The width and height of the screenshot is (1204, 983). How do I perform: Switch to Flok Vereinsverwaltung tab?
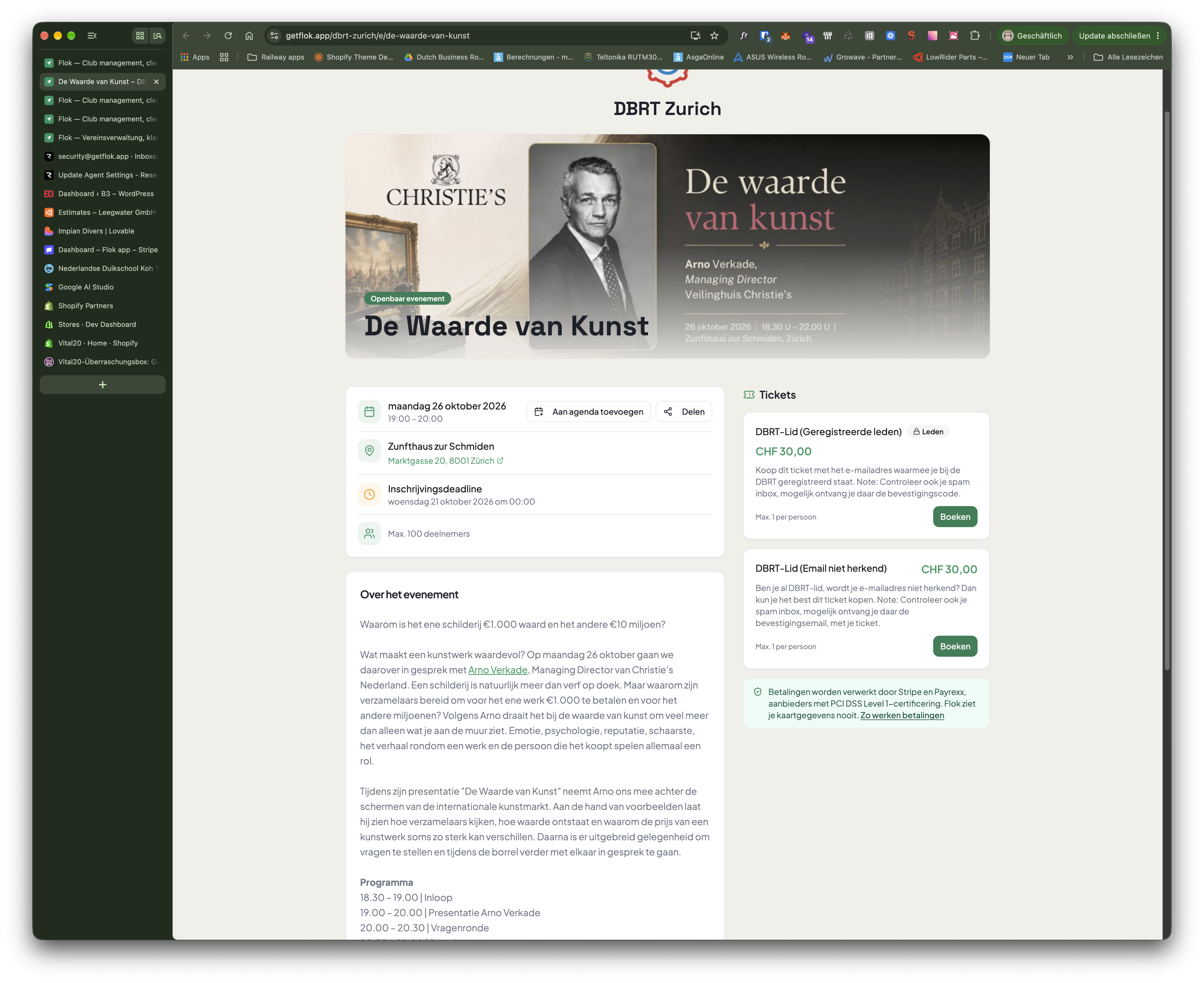tap(102, 137)
